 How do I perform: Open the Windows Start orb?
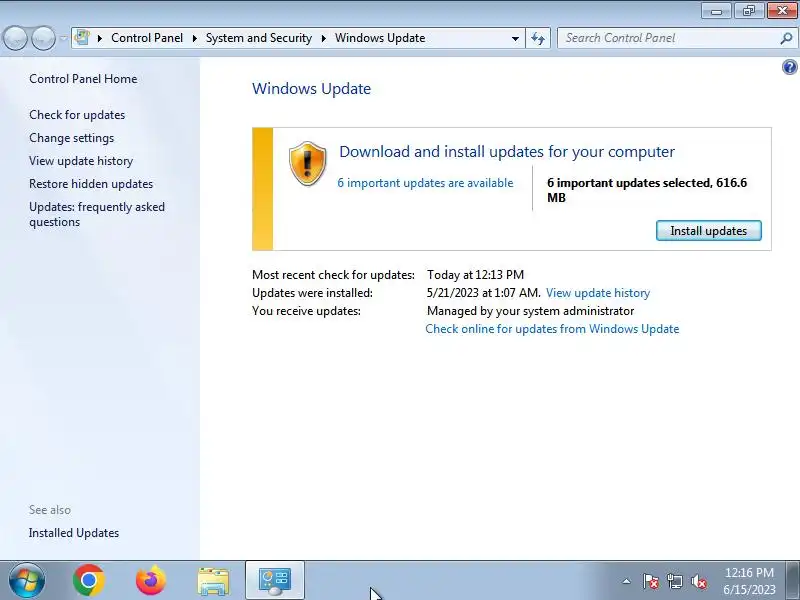27,580
